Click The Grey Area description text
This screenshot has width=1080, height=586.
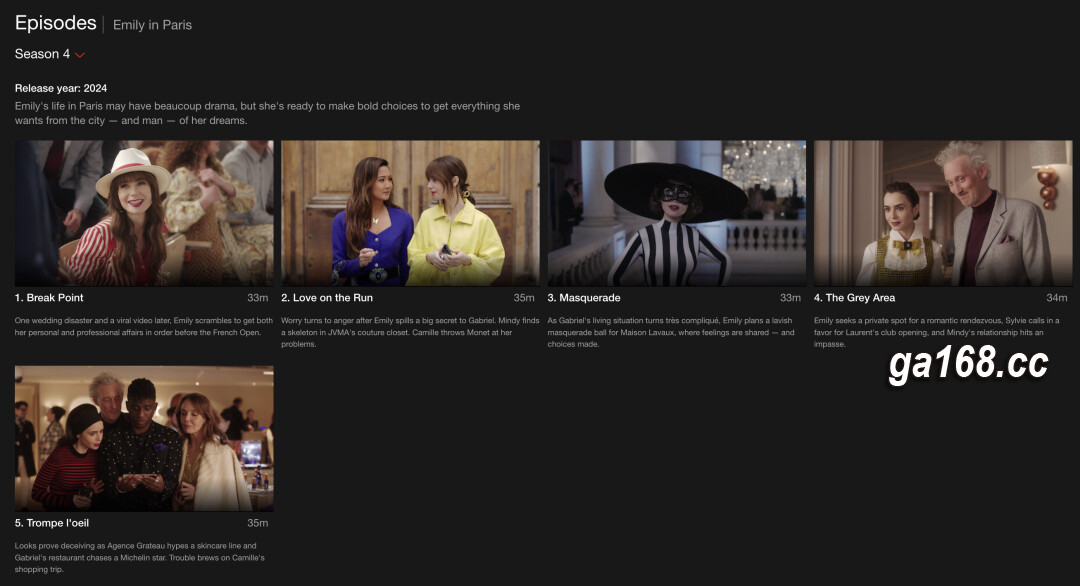(x=937, y=332)
